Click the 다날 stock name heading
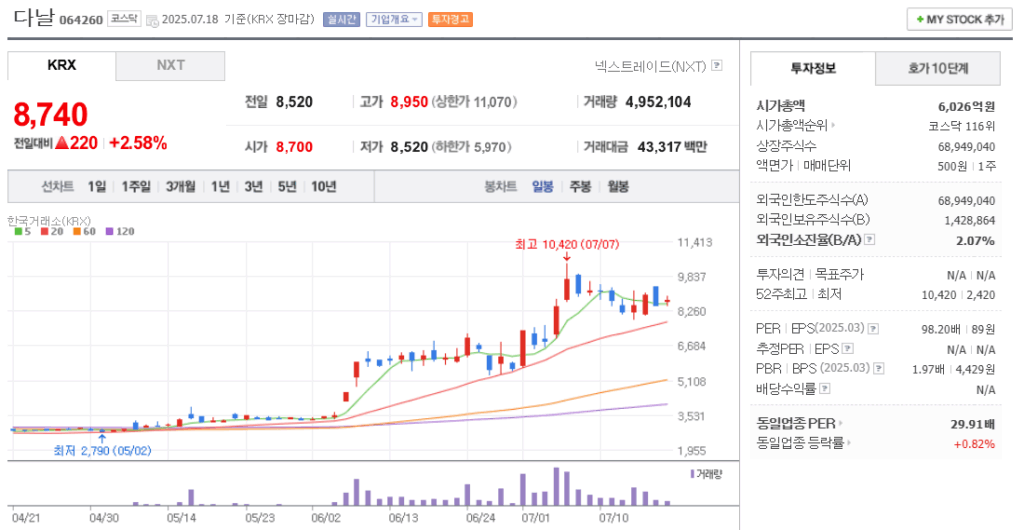This screenshot has height=530, width=1024. [x=34, y=18]
